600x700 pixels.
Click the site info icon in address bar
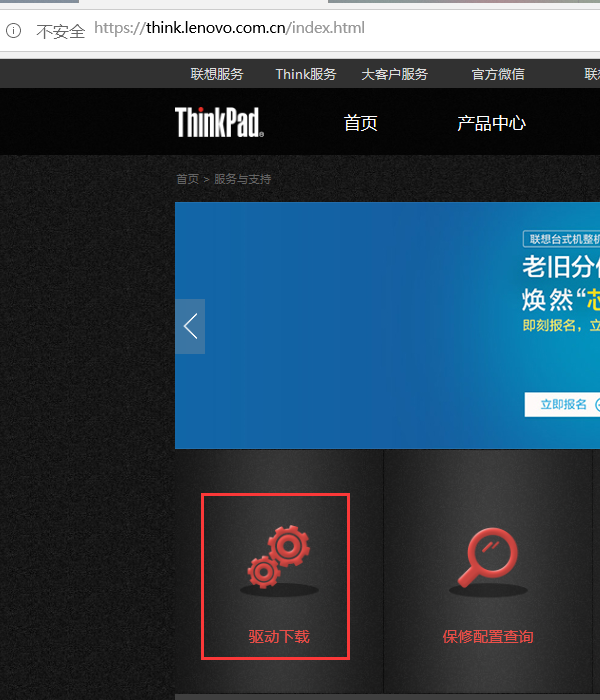click(13, 30)
